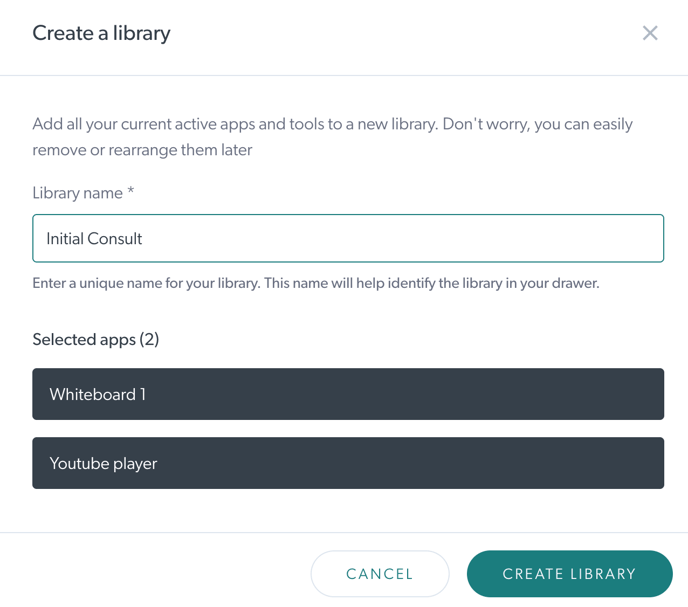
Task: Click the Create Library button
Action: (x=569, y=574)
